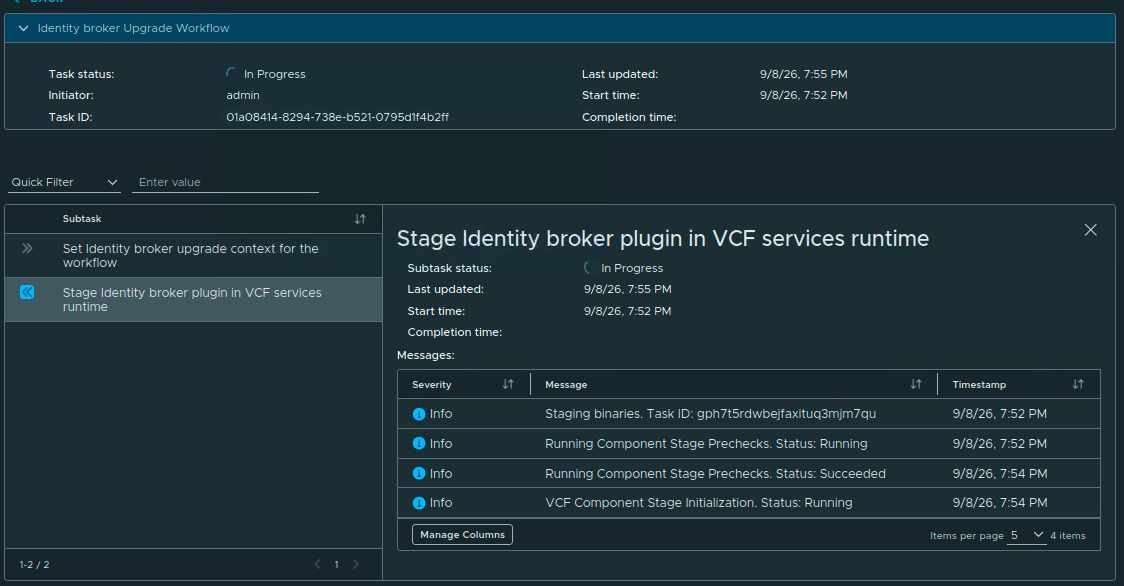
Task: Select message Prechecks Status: Succeeded
Action: pos(715,473)
